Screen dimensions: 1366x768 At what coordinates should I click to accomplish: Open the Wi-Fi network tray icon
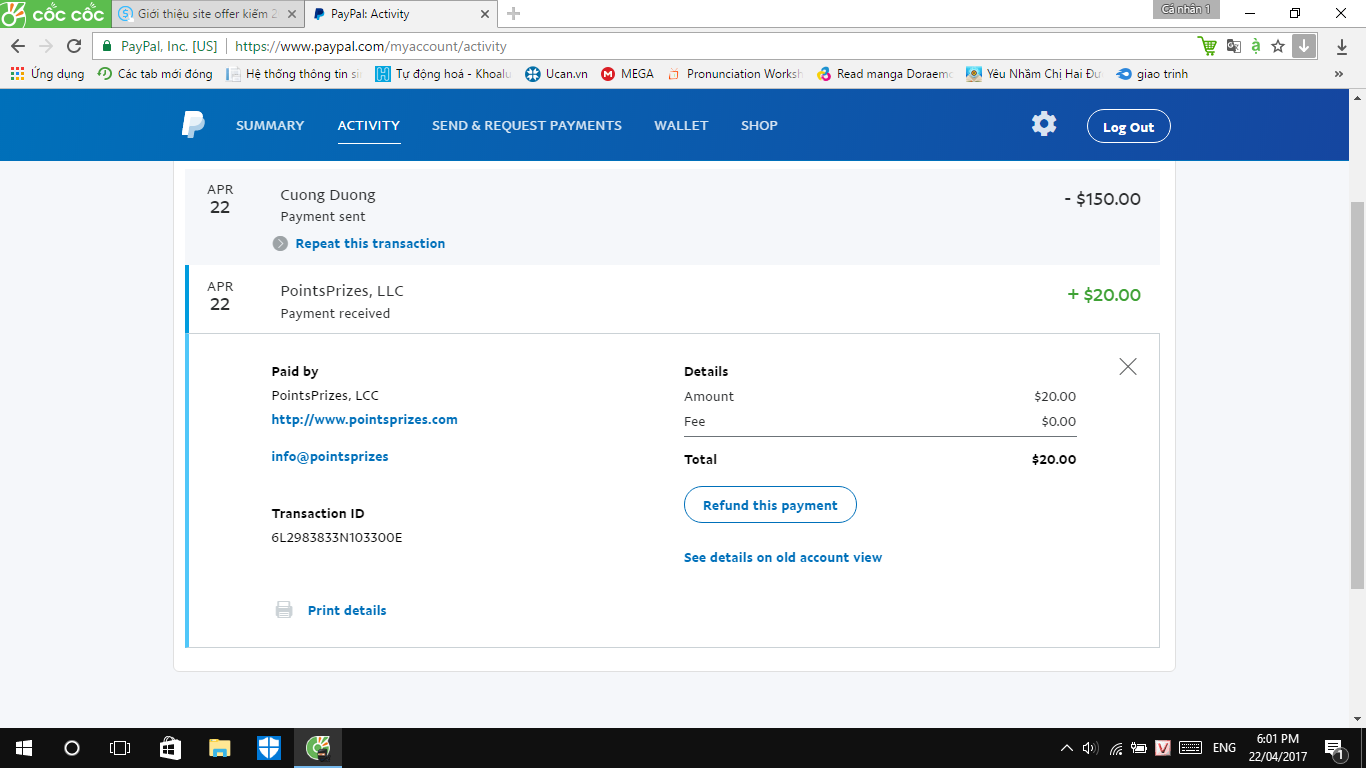click(1116, 748)
